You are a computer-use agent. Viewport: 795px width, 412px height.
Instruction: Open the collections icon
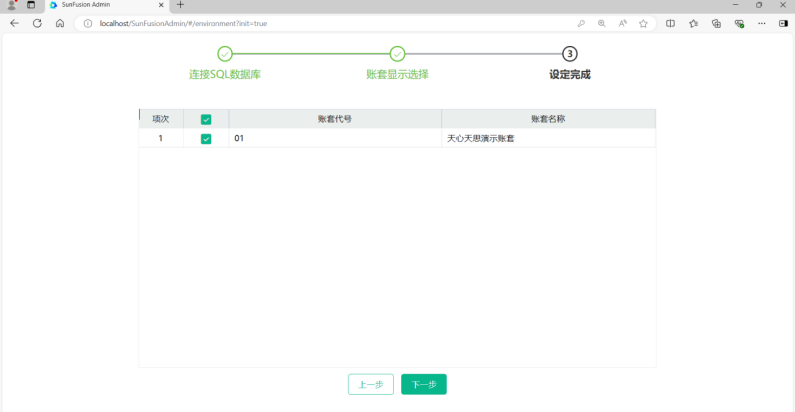pos(716,23)
